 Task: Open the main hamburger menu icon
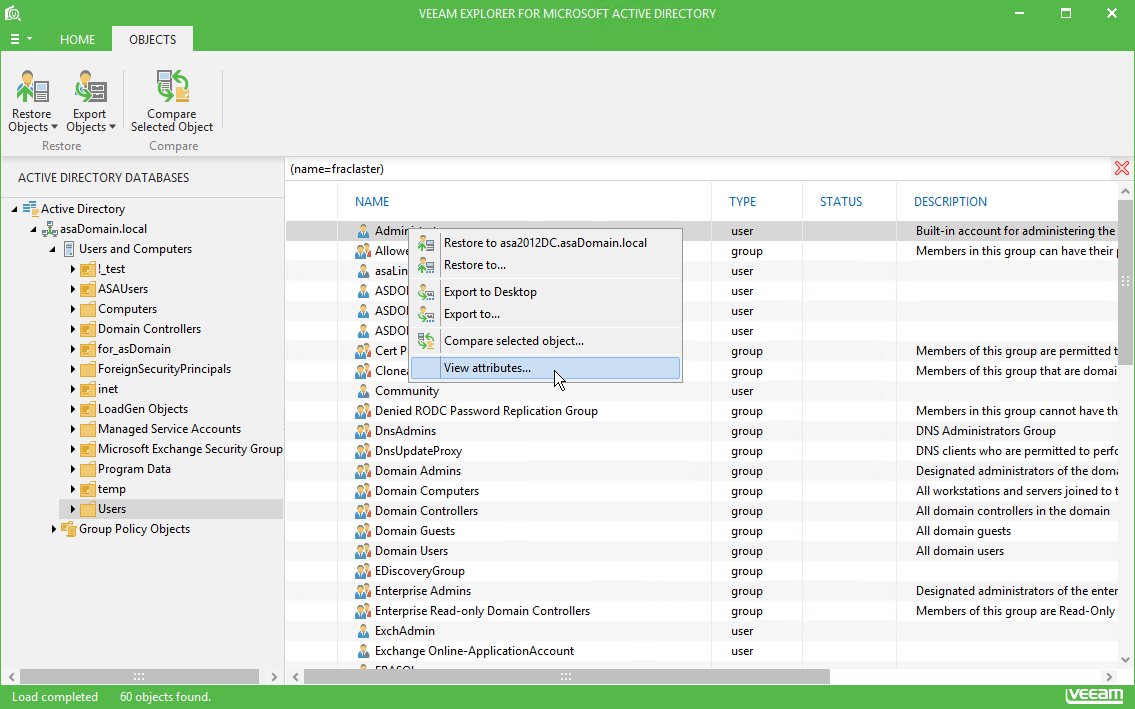(x=14, y=39)
